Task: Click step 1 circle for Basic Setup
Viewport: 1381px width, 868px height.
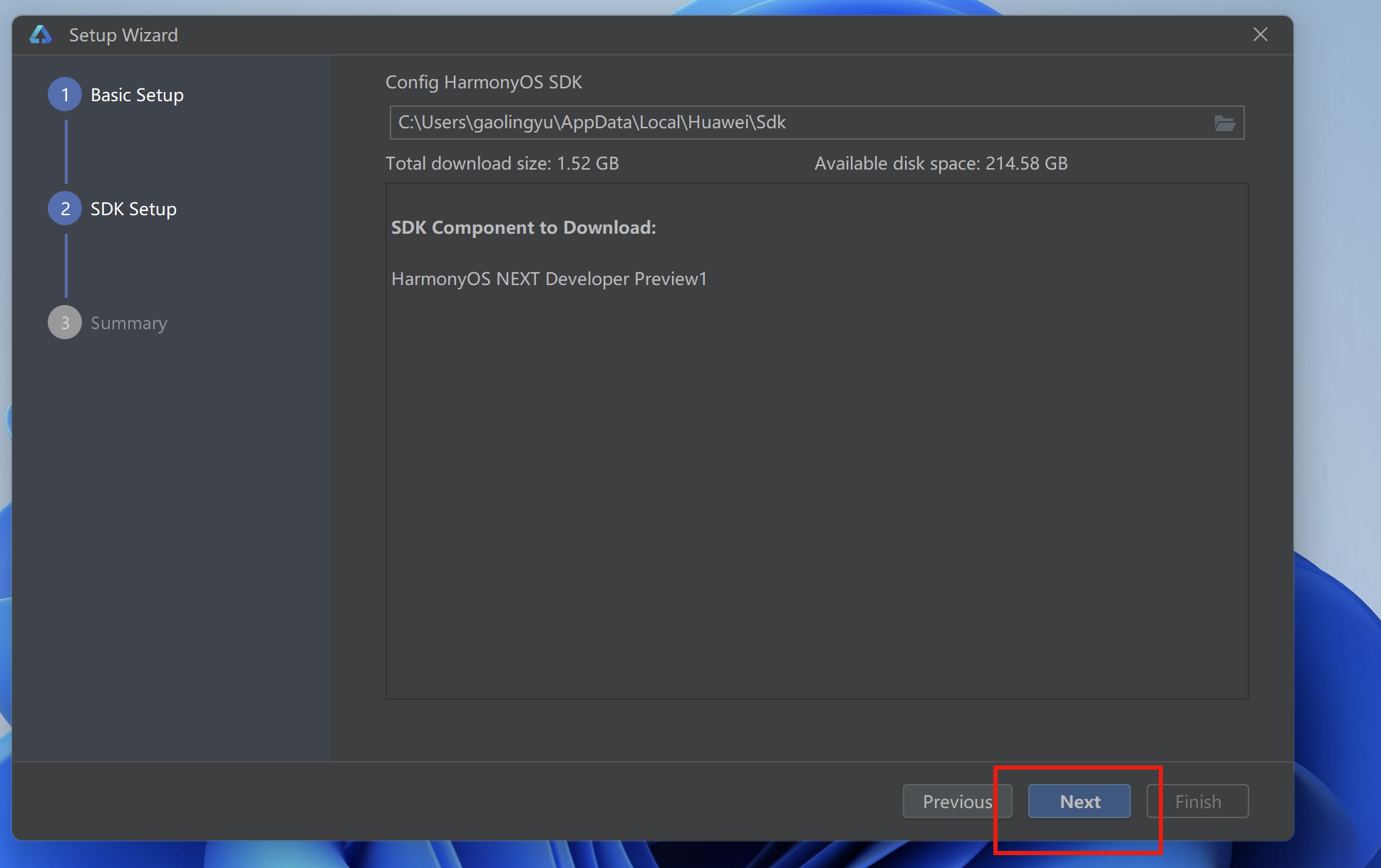Action: point(65,95)
